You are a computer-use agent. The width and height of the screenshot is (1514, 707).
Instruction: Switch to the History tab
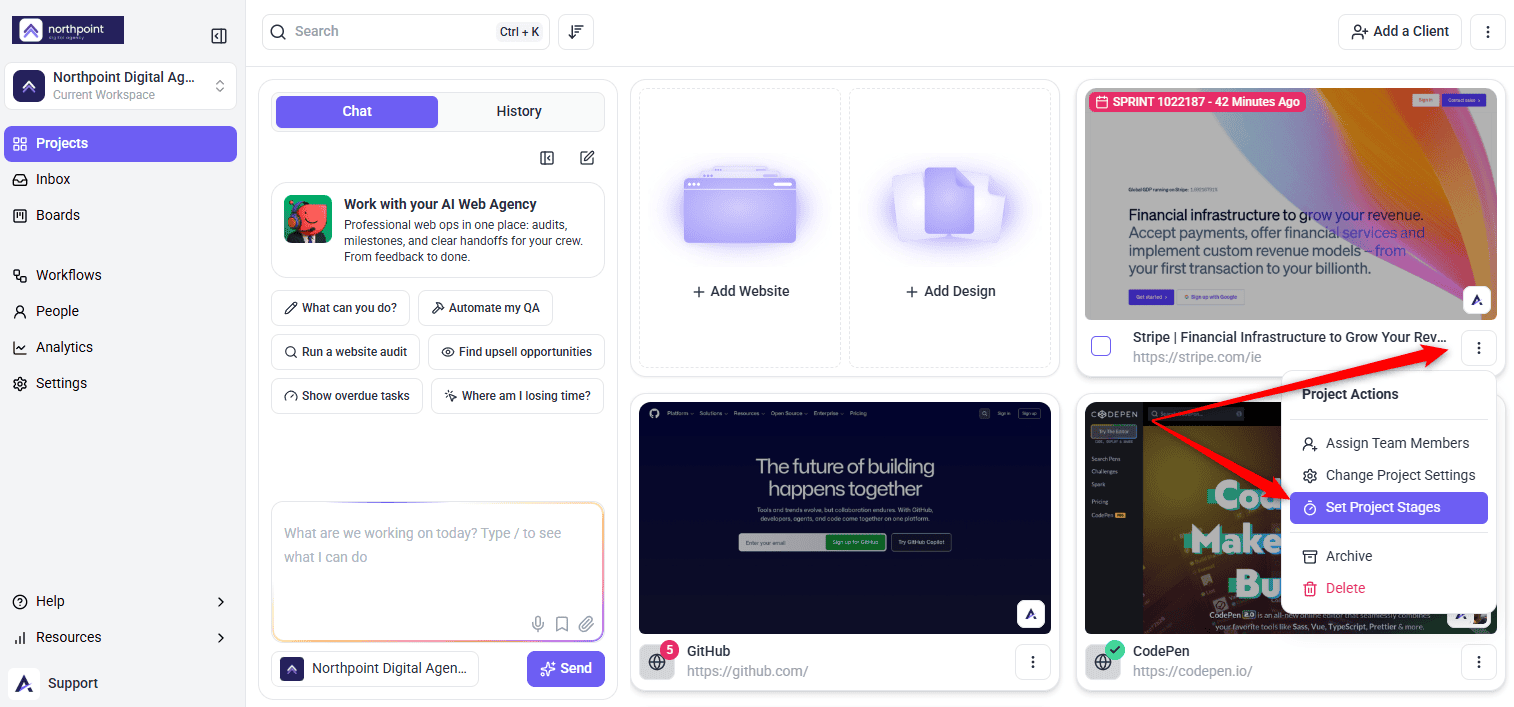[x=519, y=111]
